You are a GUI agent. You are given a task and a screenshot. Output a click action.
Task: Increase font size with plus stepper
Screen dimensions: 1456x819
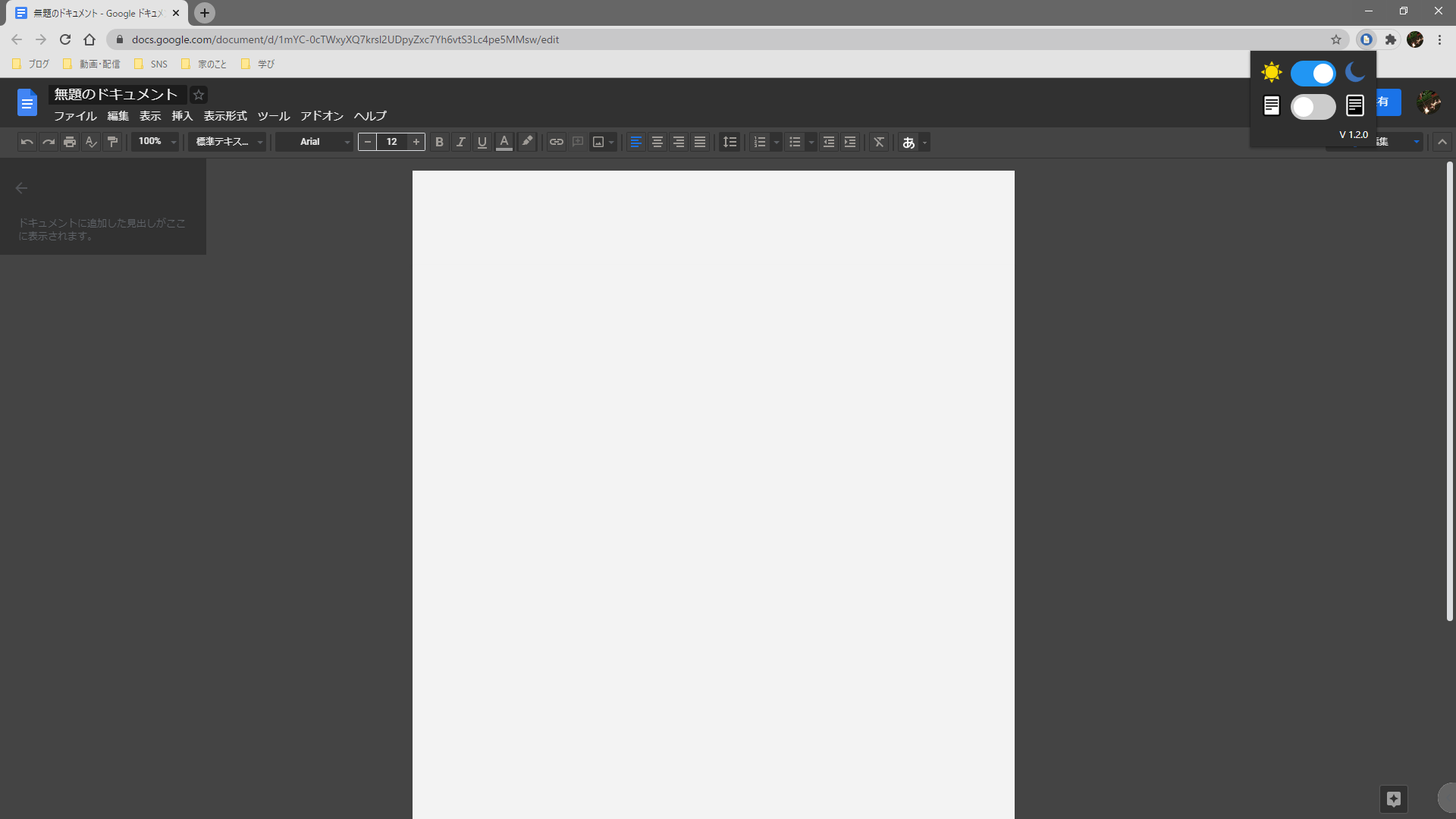click(x=417, y=142)
